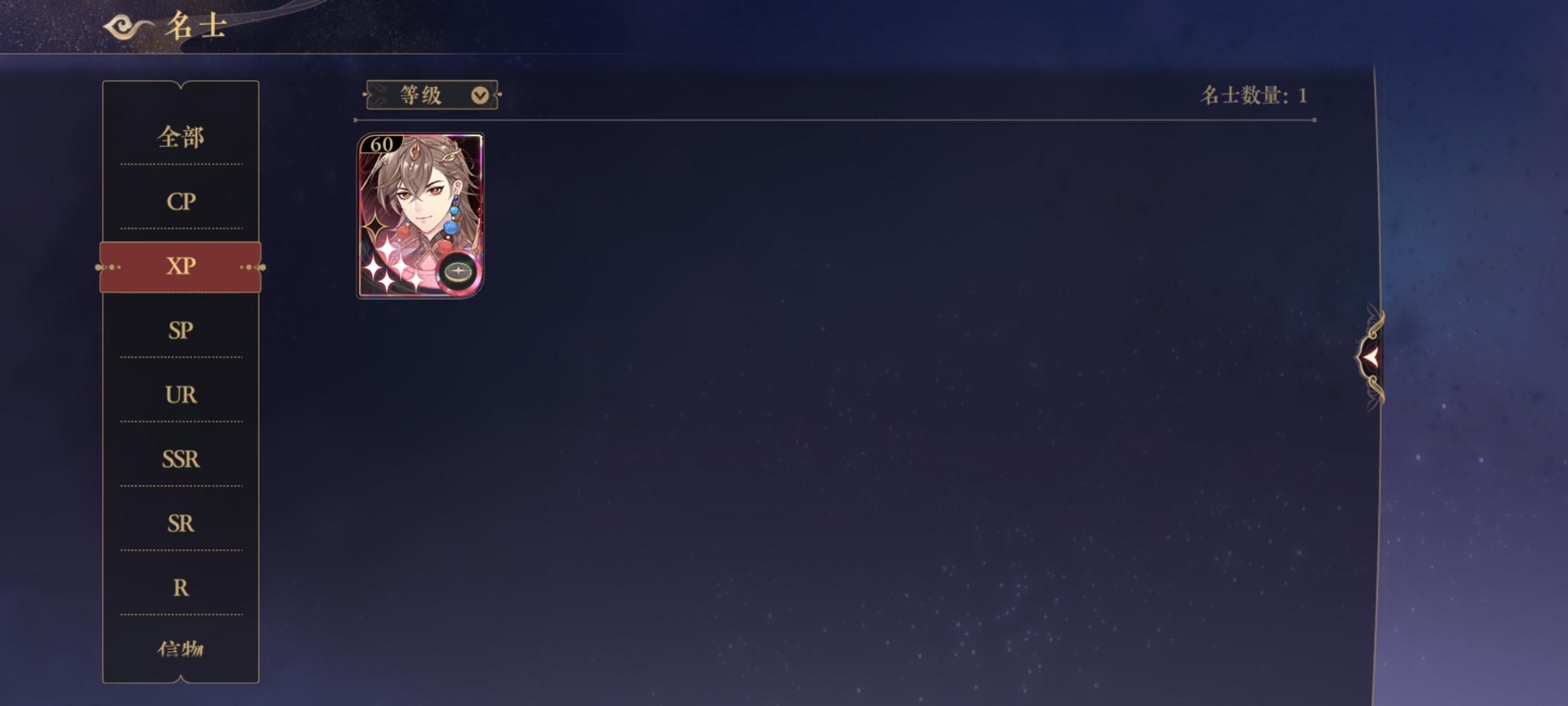Click the cloud swirl icon beside 名士 title

click(x=128, y=27)
